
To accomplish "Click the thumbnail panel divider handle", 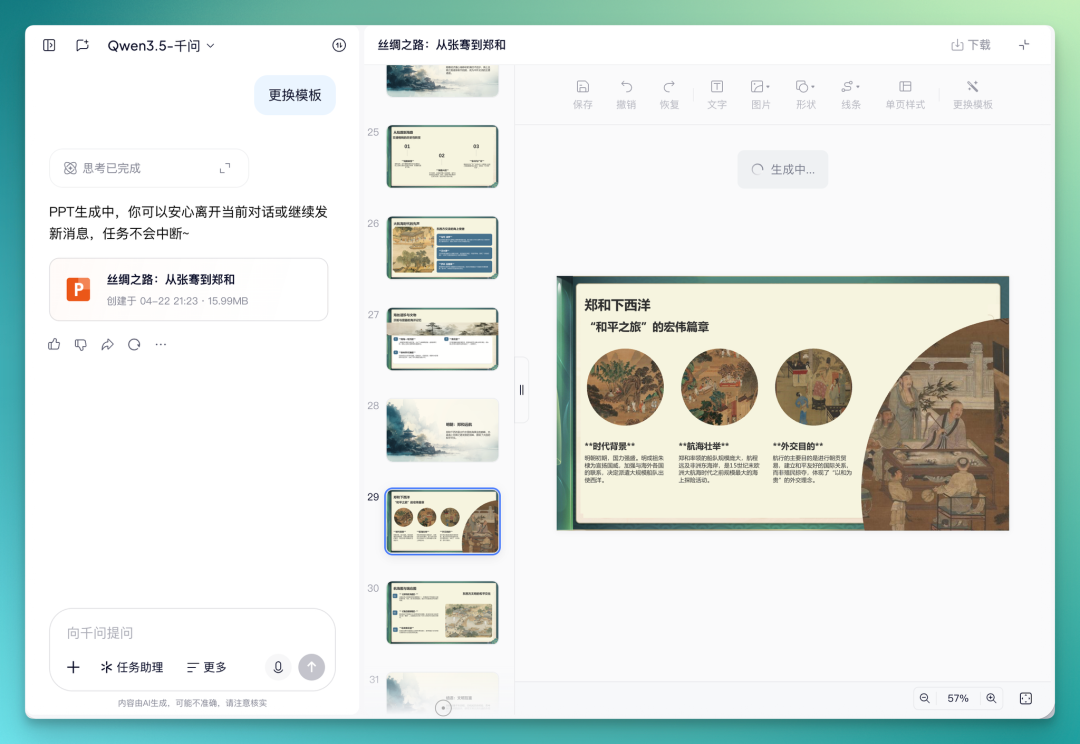I will [x=521, y=390].
